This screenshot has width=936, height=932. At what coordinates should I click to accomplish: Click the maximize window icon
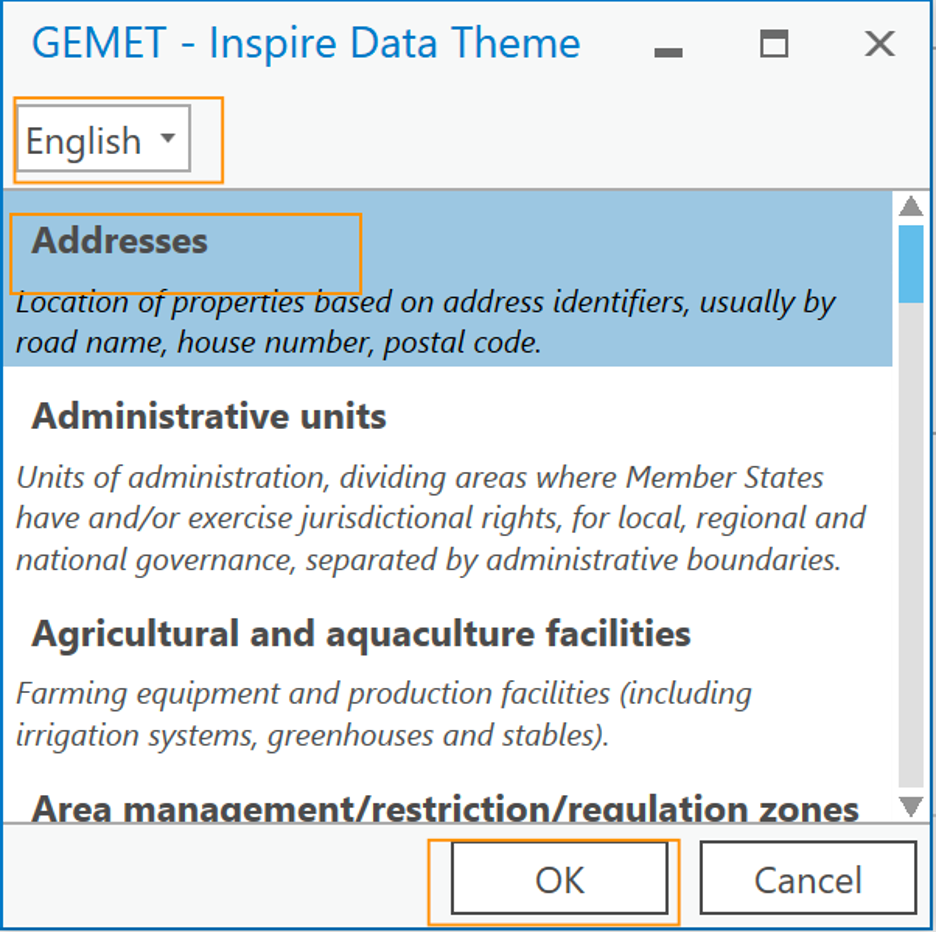(x=773, y=44)
